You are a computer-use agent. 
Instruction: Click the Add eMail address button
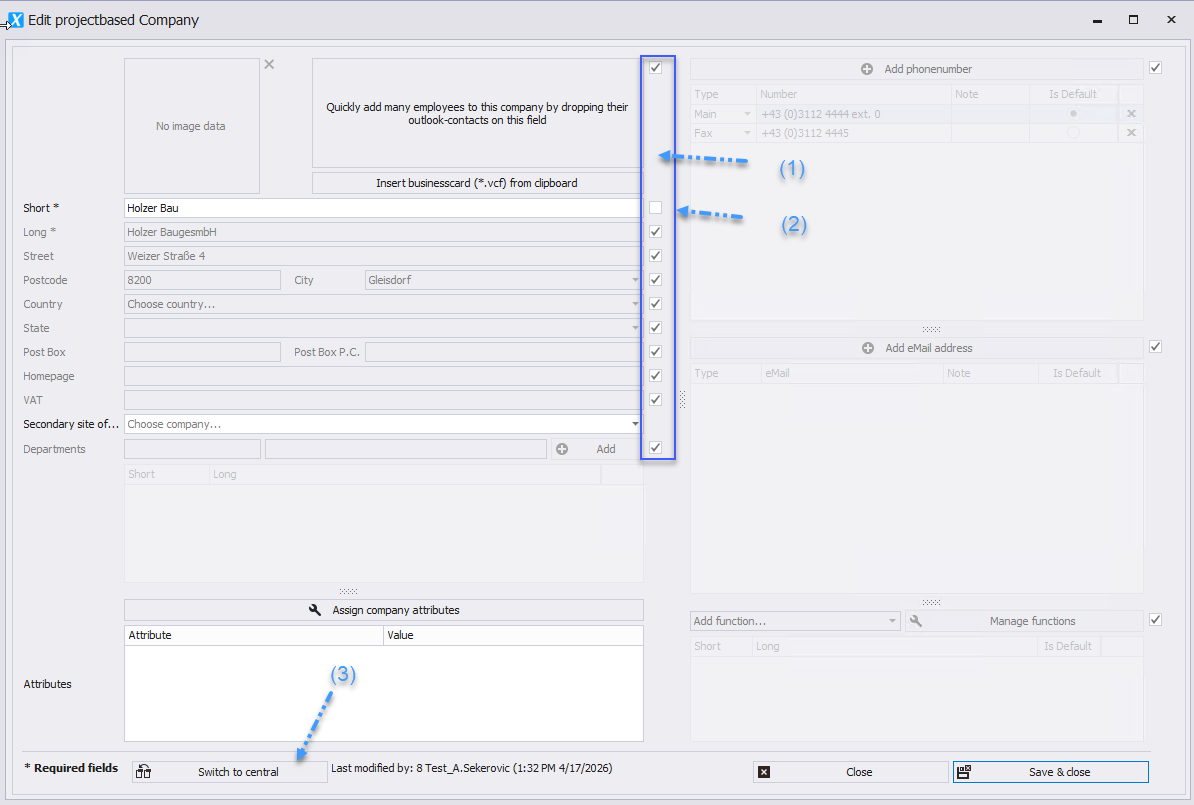917,348
